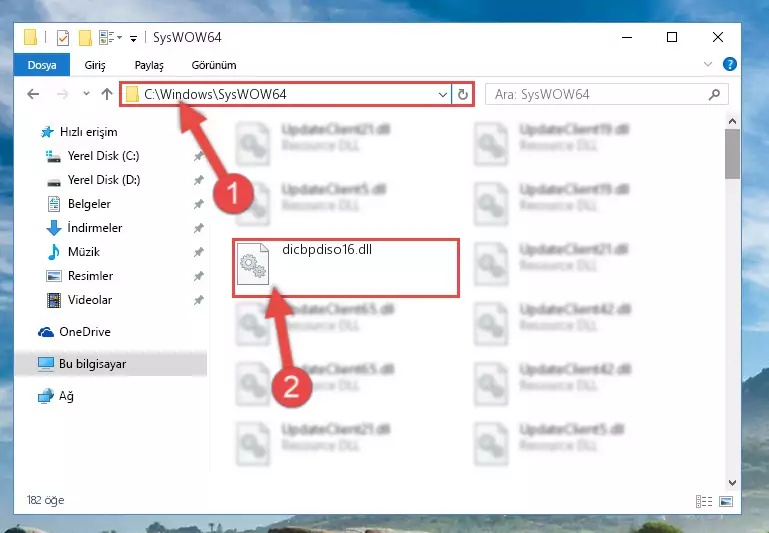Switch to details view layout icon
769x533 pixels.
pyautogui.click(x=704, y=501)
